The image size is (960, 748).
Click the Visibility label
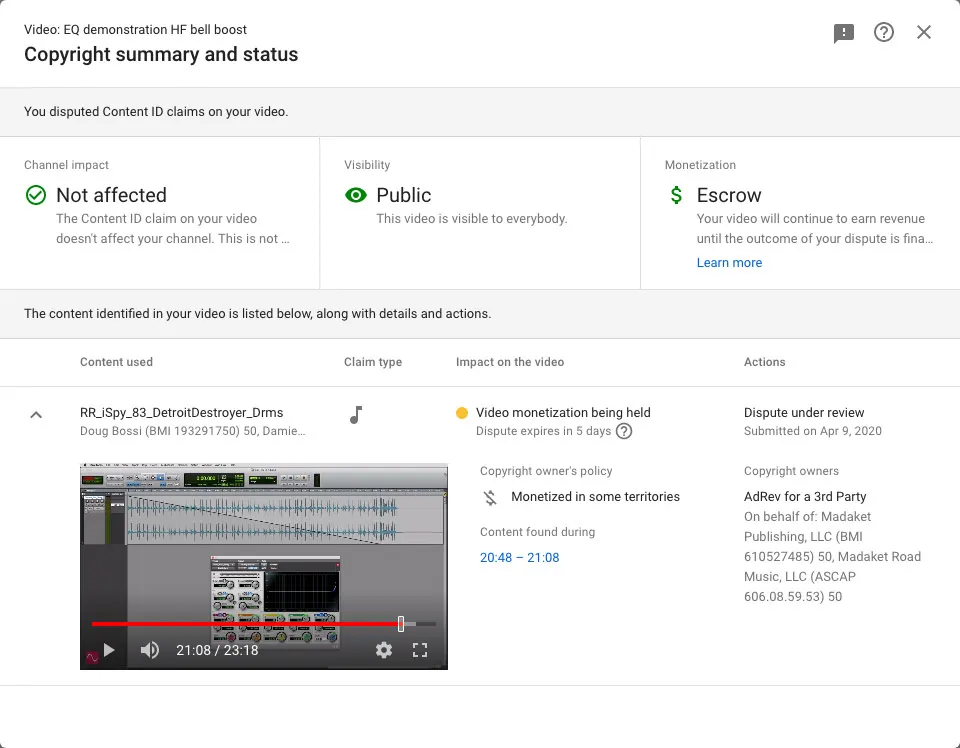tap(367, 165)
